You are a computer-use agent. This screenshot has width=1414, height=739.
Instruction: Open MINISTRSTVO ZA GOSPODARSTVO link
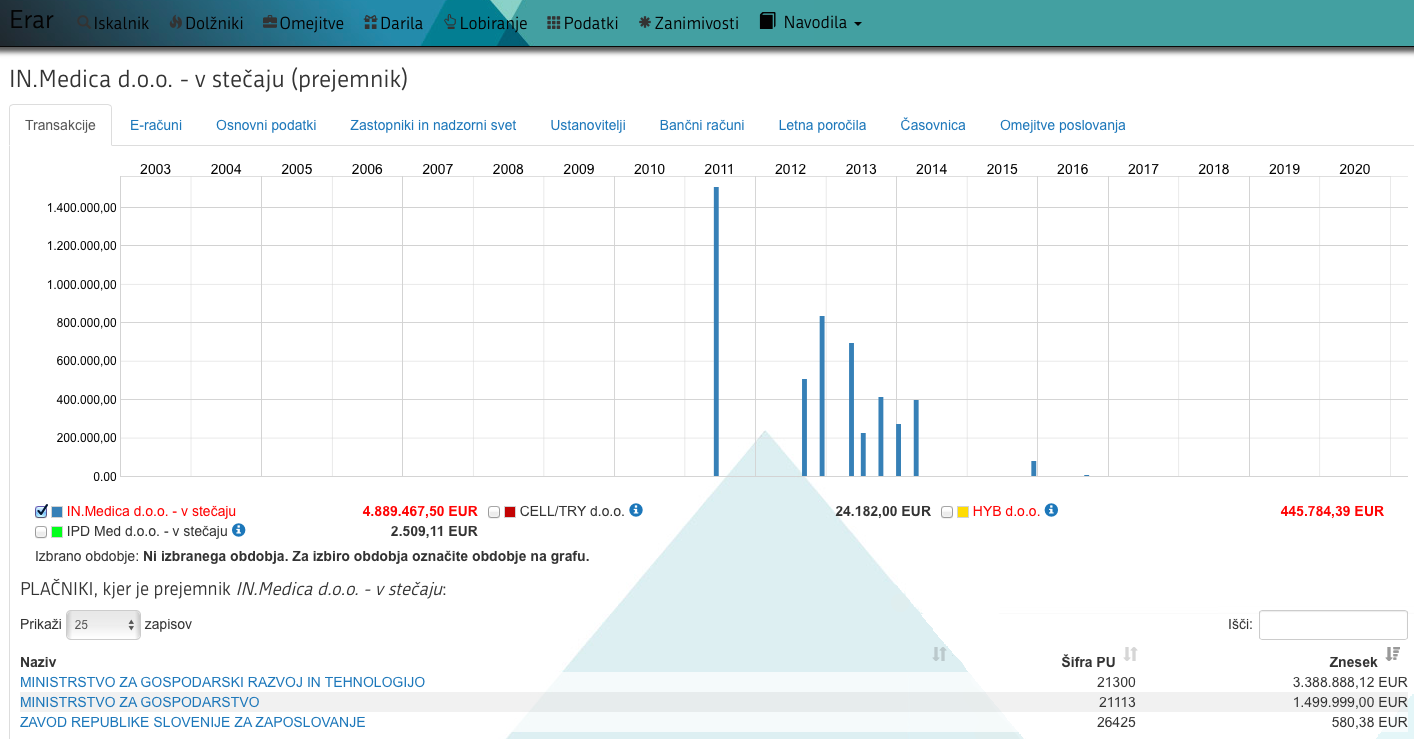tap(140, 702)
